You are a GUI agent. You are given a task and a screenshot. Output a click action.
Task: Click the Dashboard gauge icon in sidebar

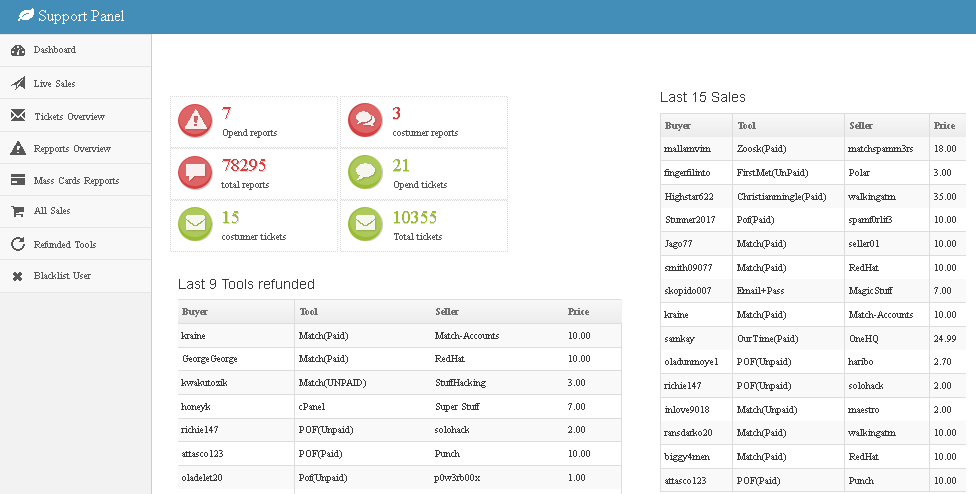(17, 50)
